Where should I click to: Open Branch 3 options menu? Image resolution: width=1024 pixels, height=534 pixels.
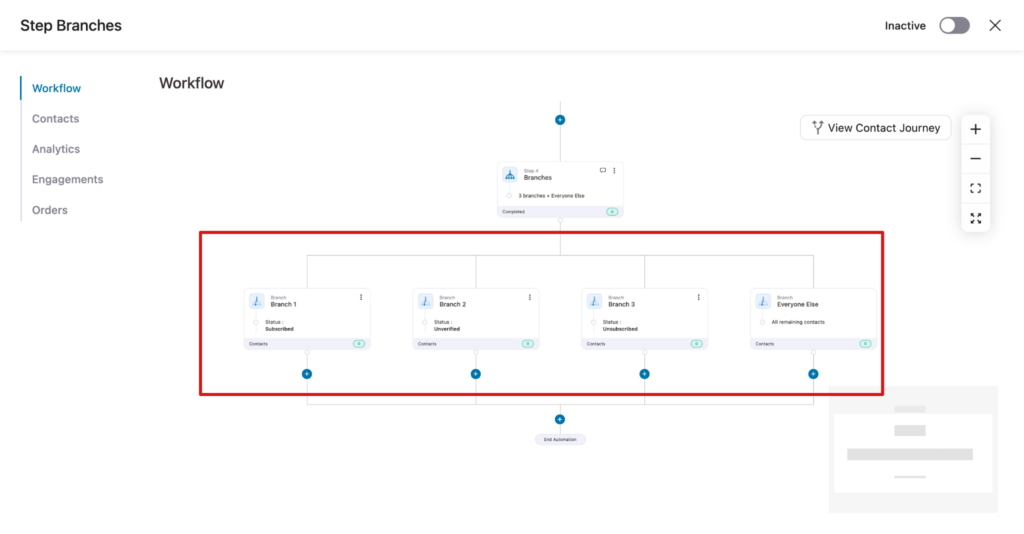(698, 297)
